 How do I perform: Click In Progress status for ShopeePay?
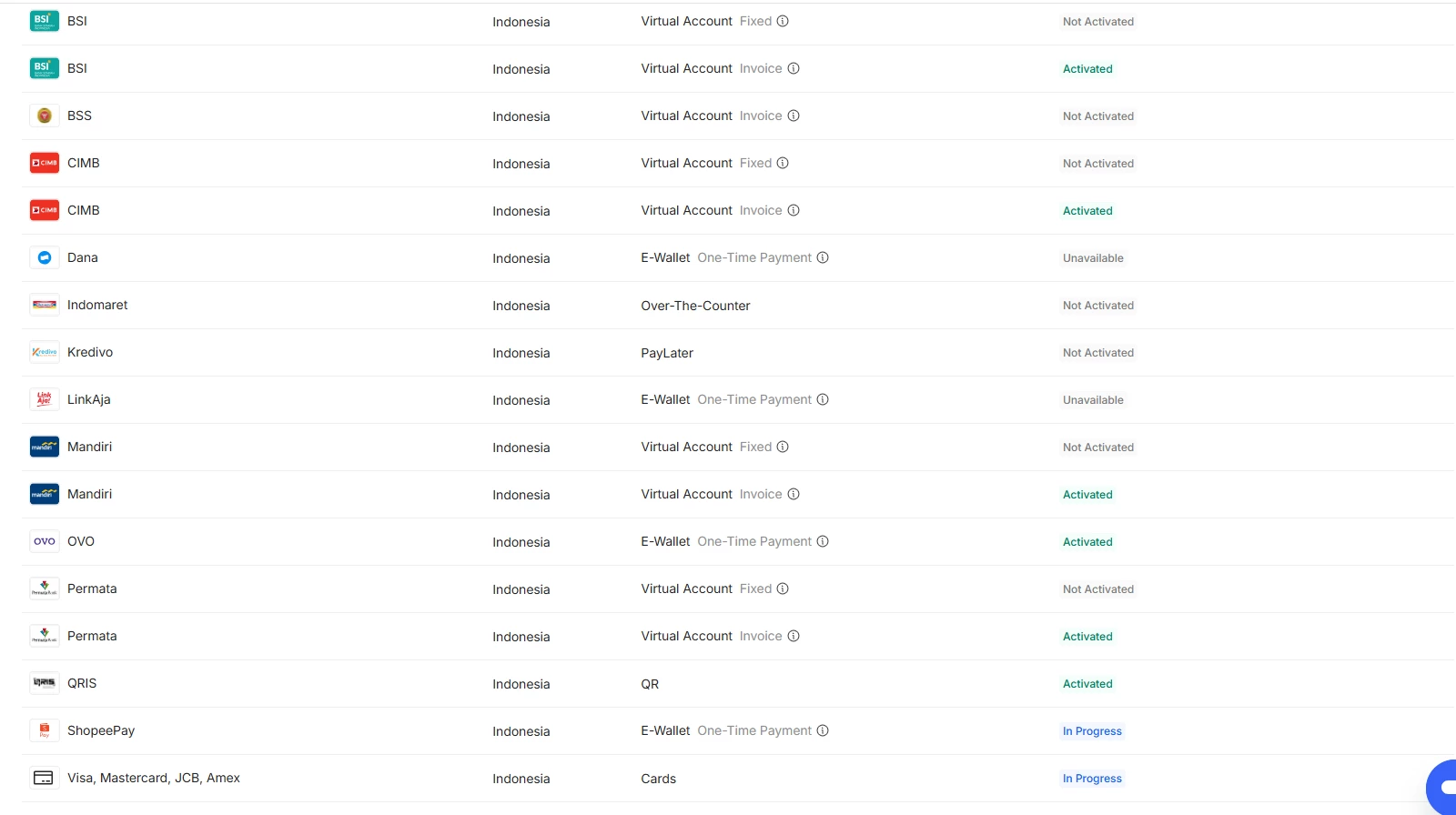(1092, 731)
